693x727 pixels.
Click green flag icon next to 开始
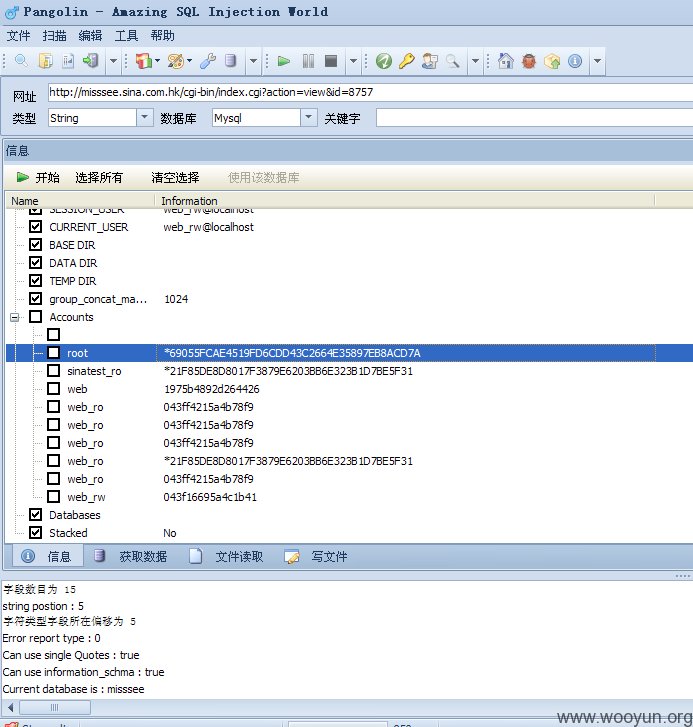click(x=22, y=177)
